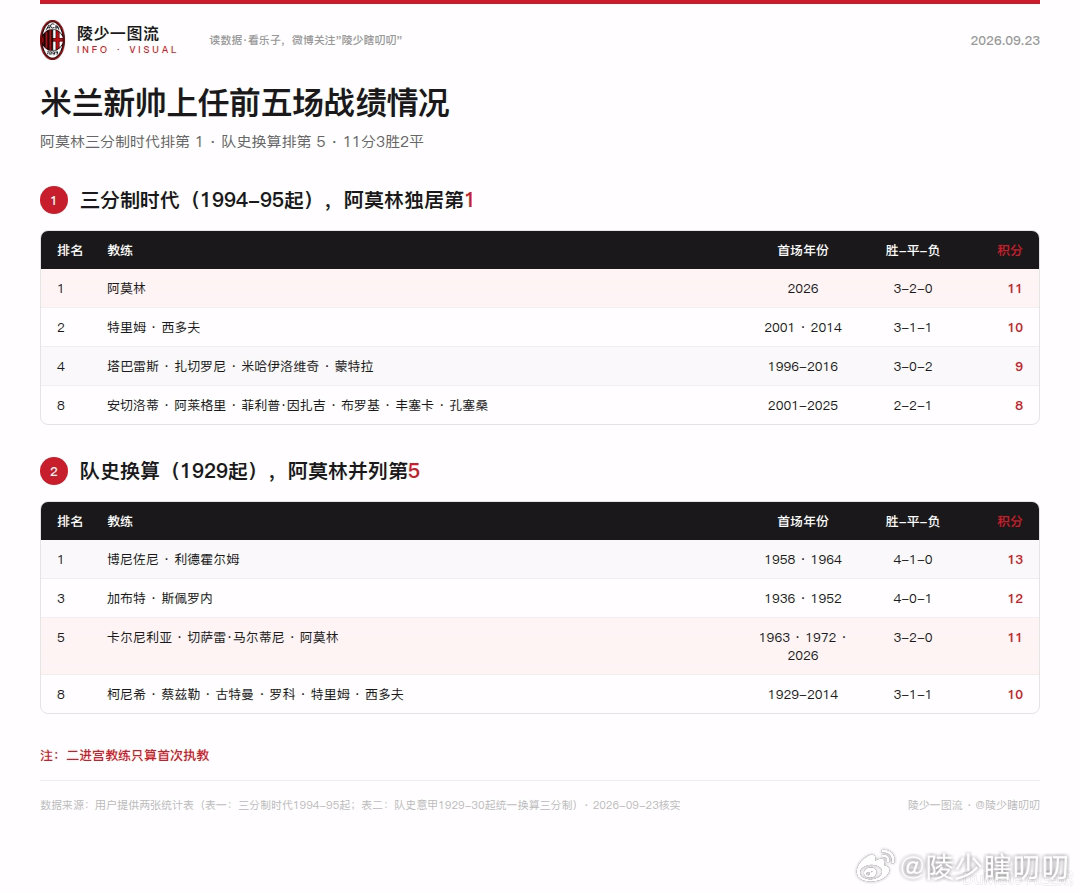Click the slogan 读数据·看乐子 text

[x=305, y=41]
